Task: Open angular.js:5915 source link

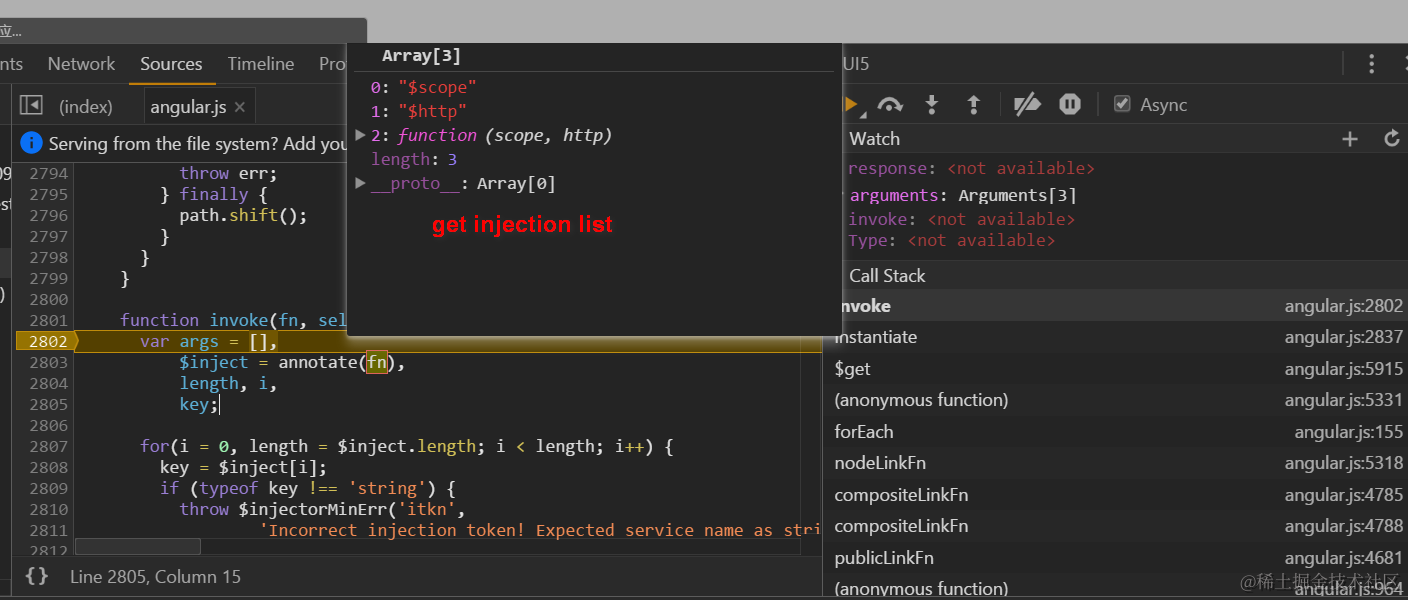Action: (x=1344, y=369)
